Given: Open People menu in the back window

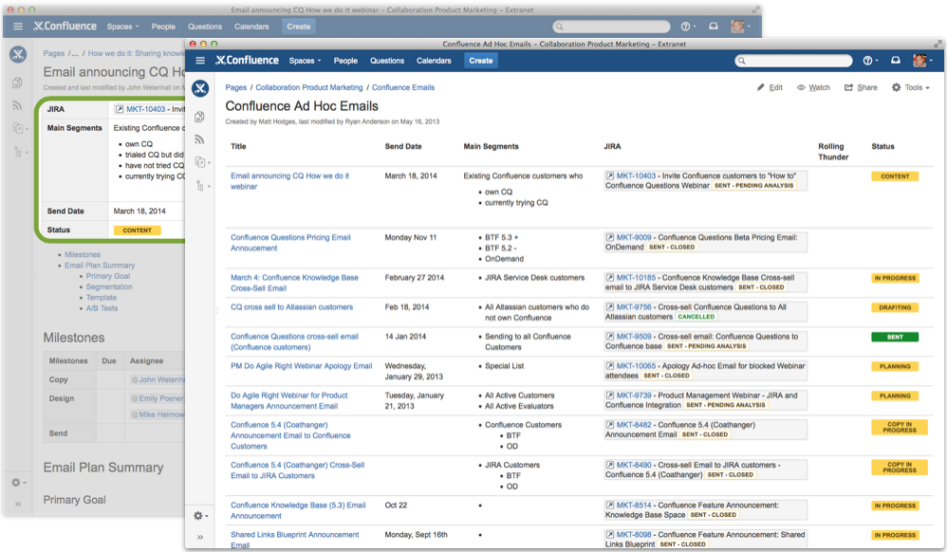Looking at the screenshot, I should click(x=163, y=27).
